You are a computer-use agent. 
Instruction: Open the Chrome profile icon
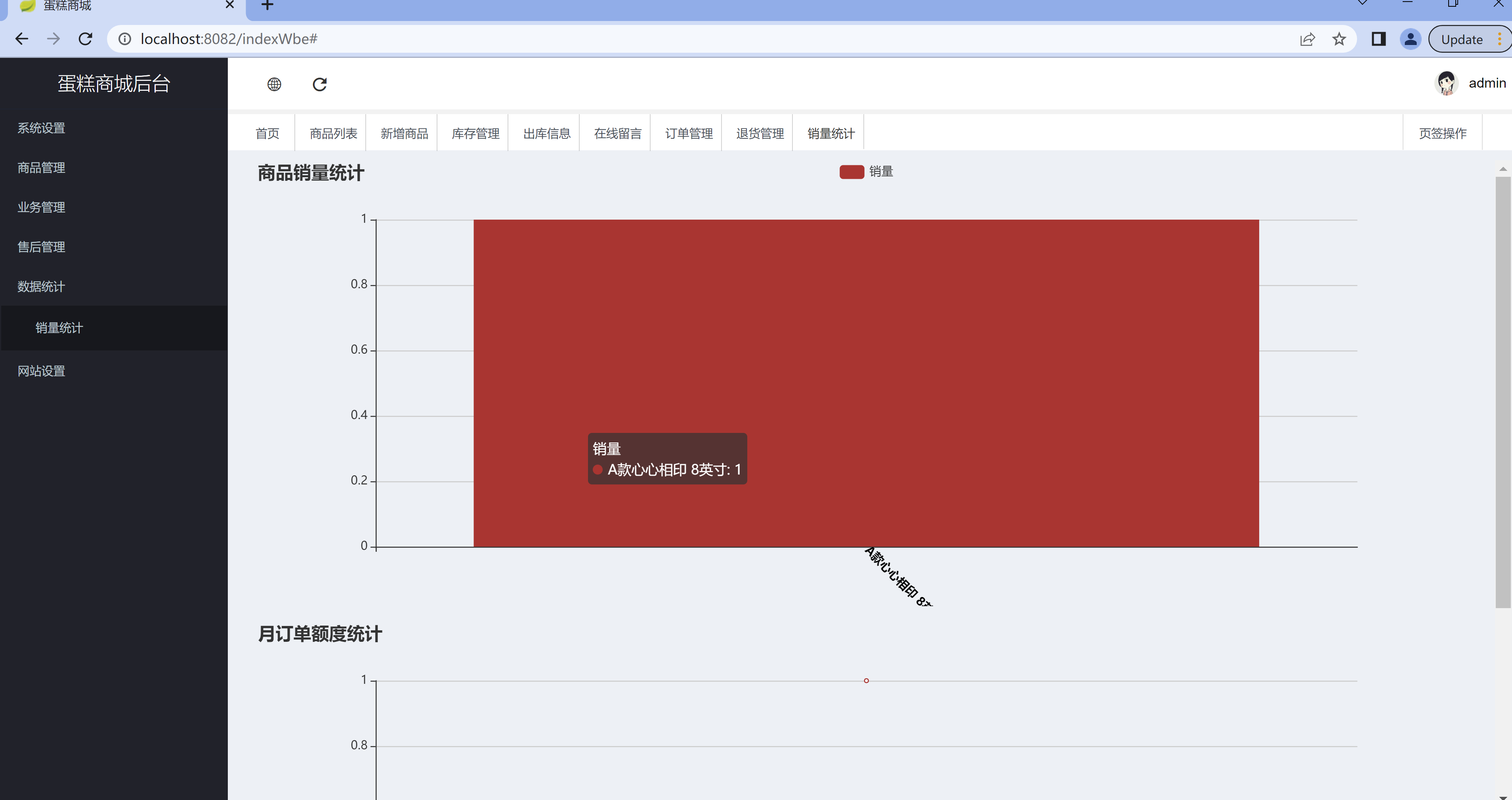pos(1411,39)
